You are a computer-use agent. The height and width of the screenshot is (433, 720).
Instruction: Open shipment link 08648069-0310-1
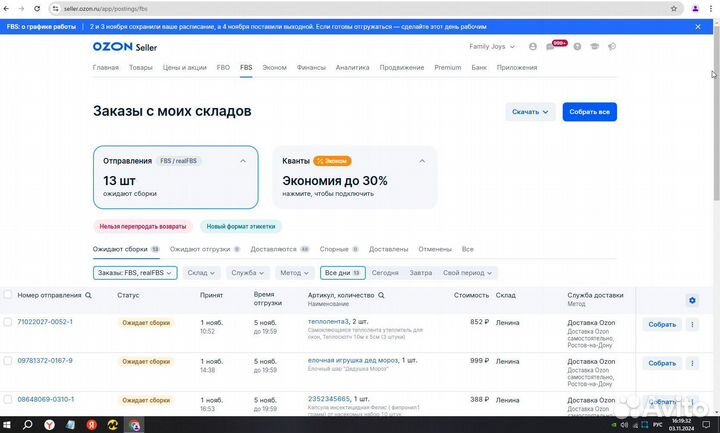(x=46, y=399)
